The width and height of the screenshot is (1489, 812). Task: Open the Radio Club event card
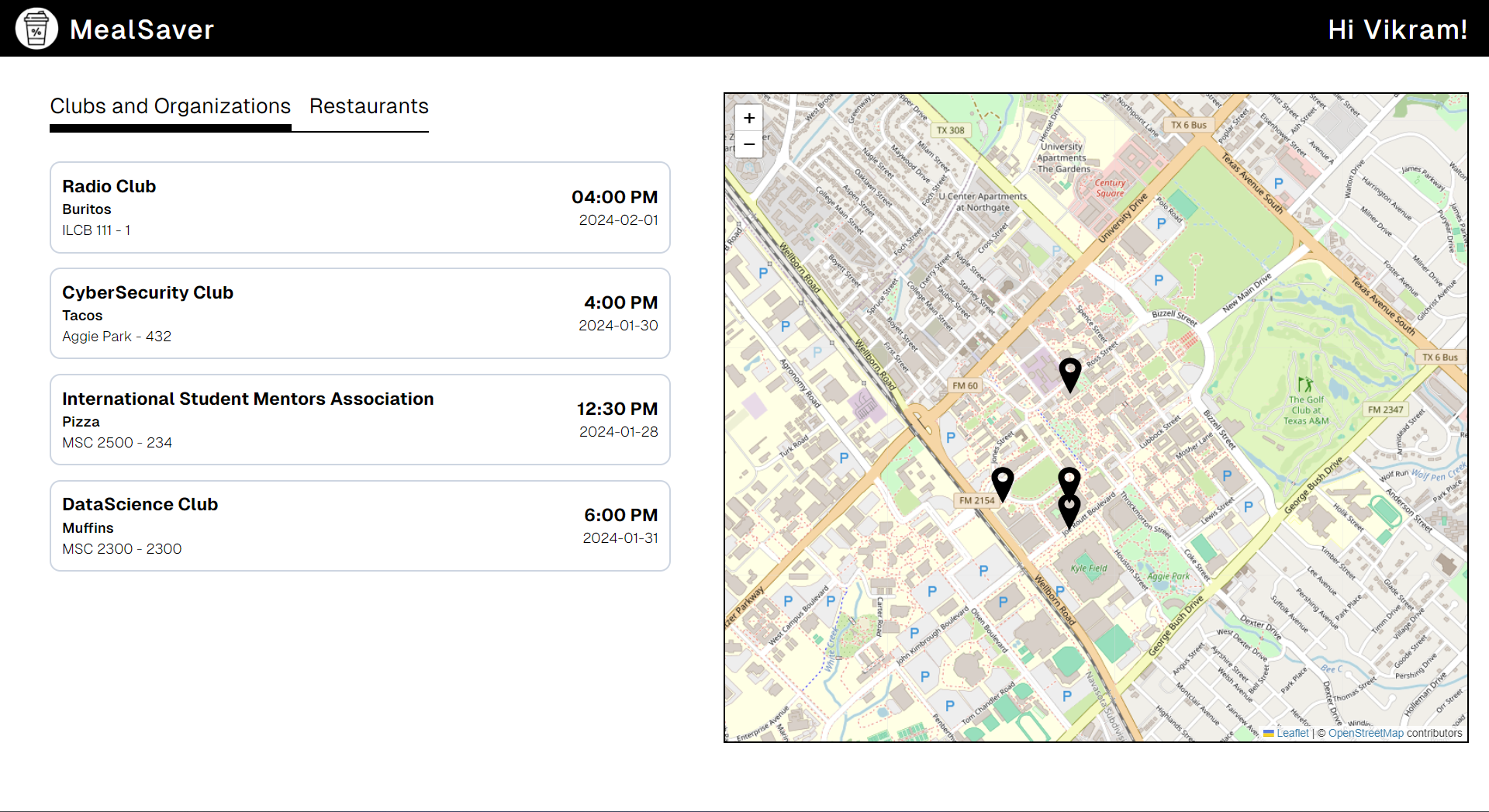coord(360,207)
